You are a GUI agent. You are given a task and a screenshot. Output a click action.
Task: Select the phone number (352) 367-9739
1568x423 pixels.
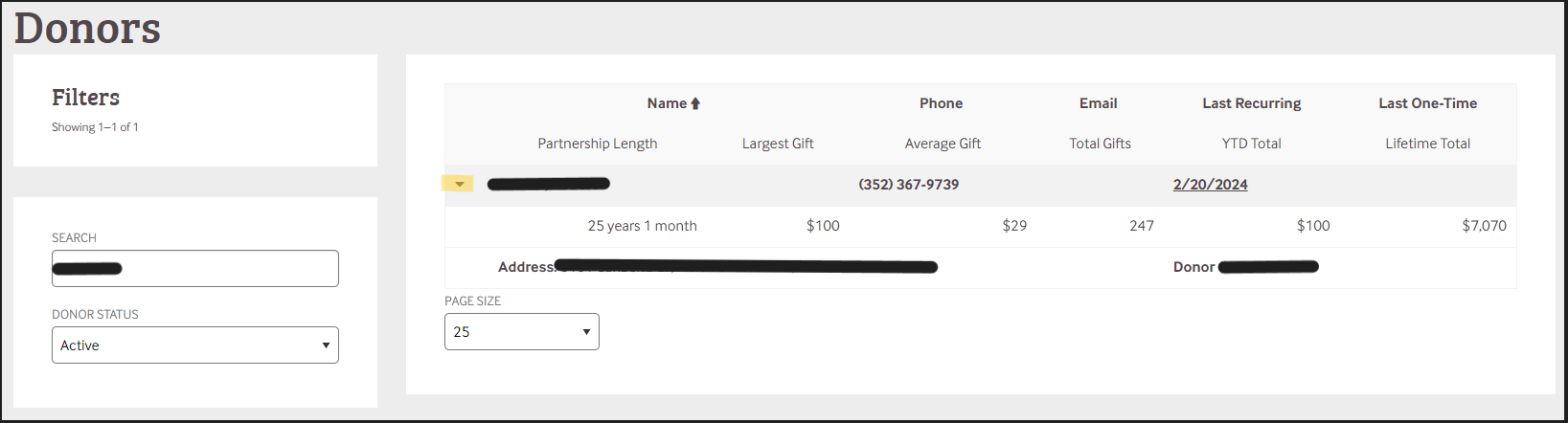(x=908, y=185)
